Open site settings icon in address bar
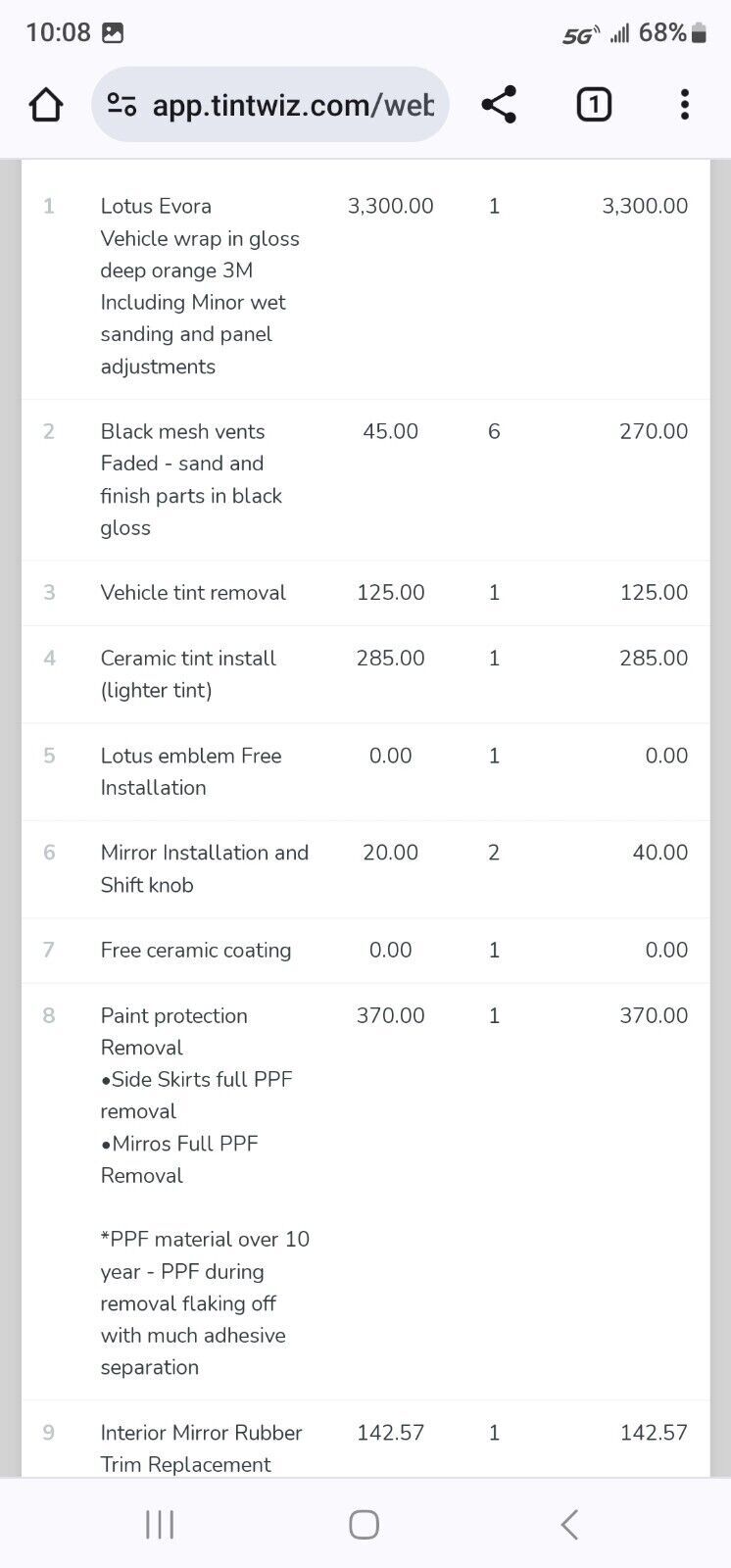The width and height of the screenshot is (731, 1568). (x=122, y=105)
